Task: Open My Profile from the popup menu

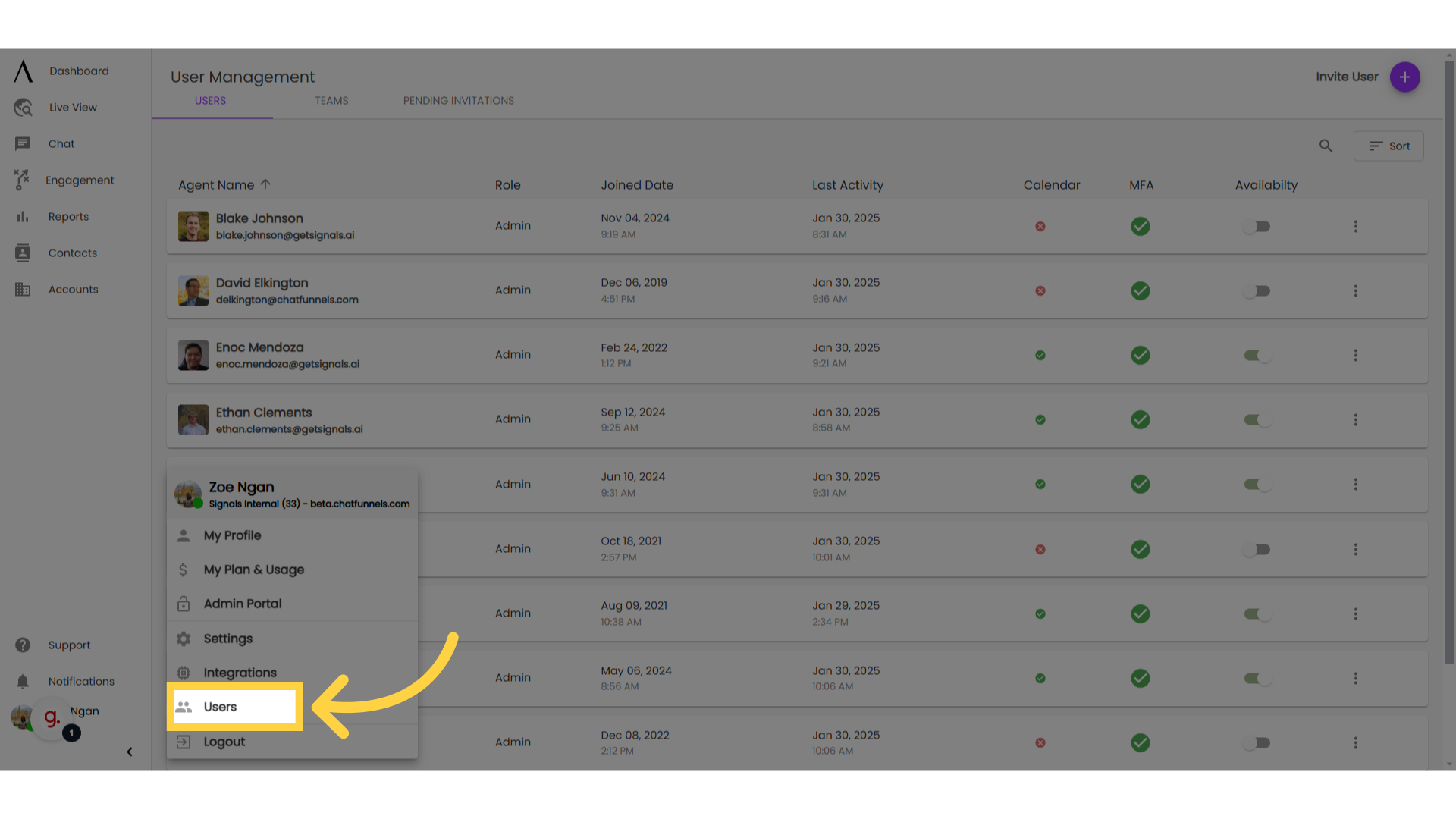Action: (x=232, y=535)
